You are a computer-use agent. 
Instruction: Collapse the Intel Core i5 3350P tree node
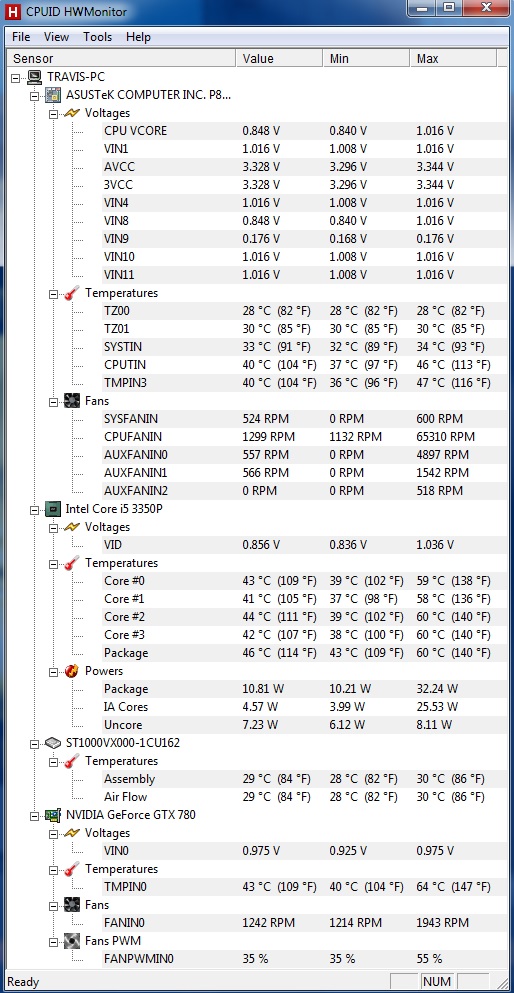35,509
